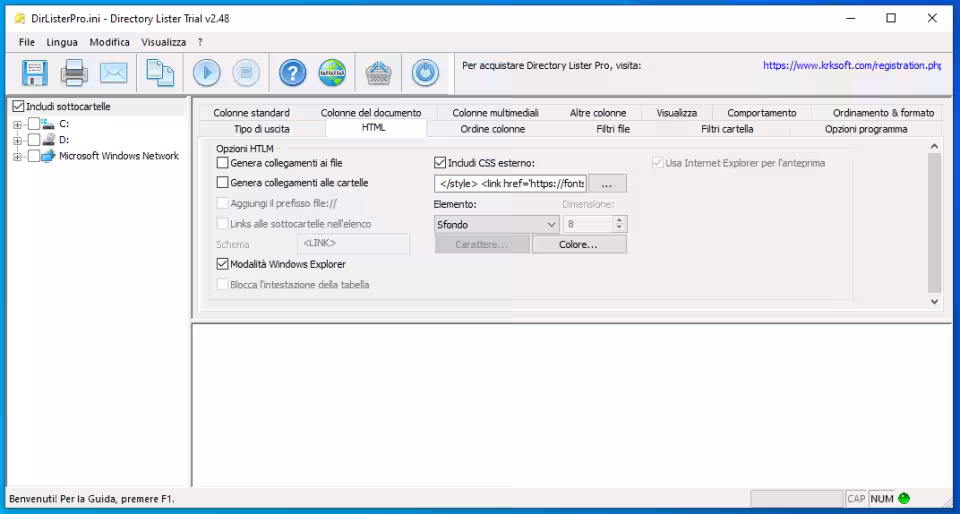Click the blue power exit icon
The height and width of the screenshot is (514, 960).
coord(425,73)
